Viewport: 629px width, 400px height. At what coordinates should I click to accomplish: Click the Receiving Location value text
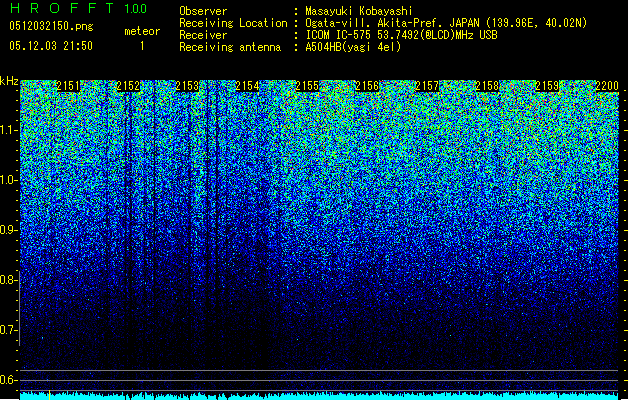(x=446, y=23)
